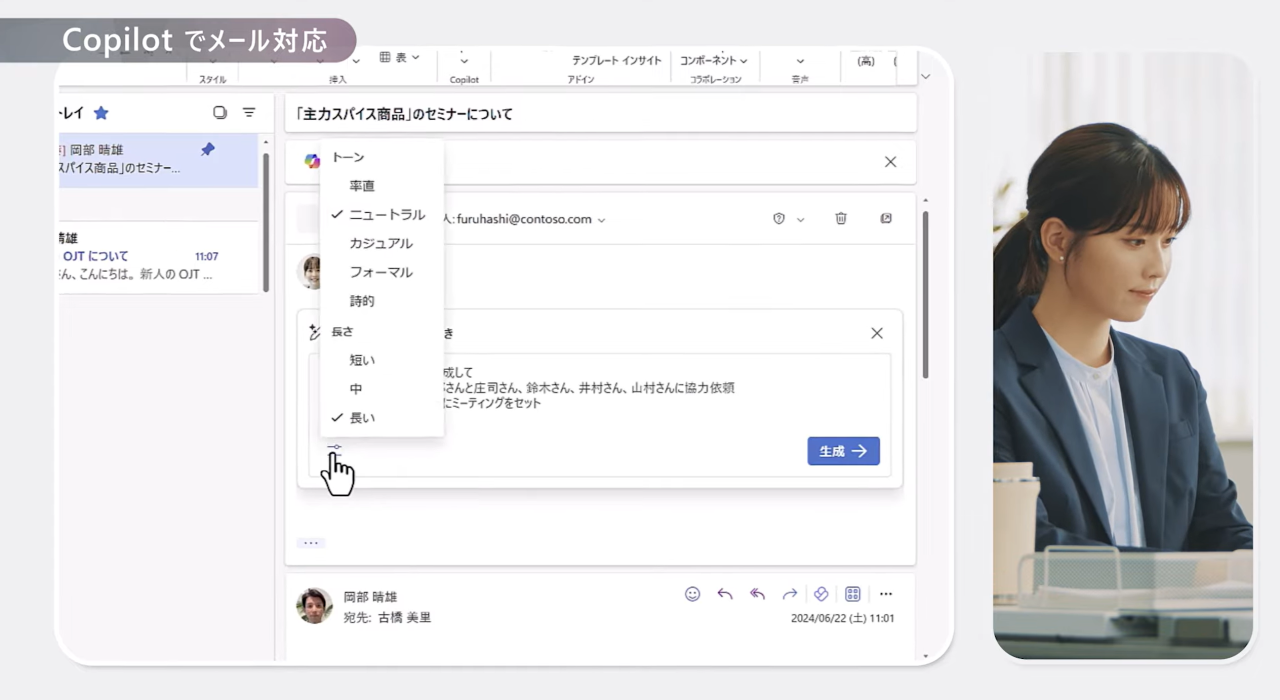This screenshot has height=700, width=1280.
Task: Pick the フォーマル tone option
Action: click(381, 272)
